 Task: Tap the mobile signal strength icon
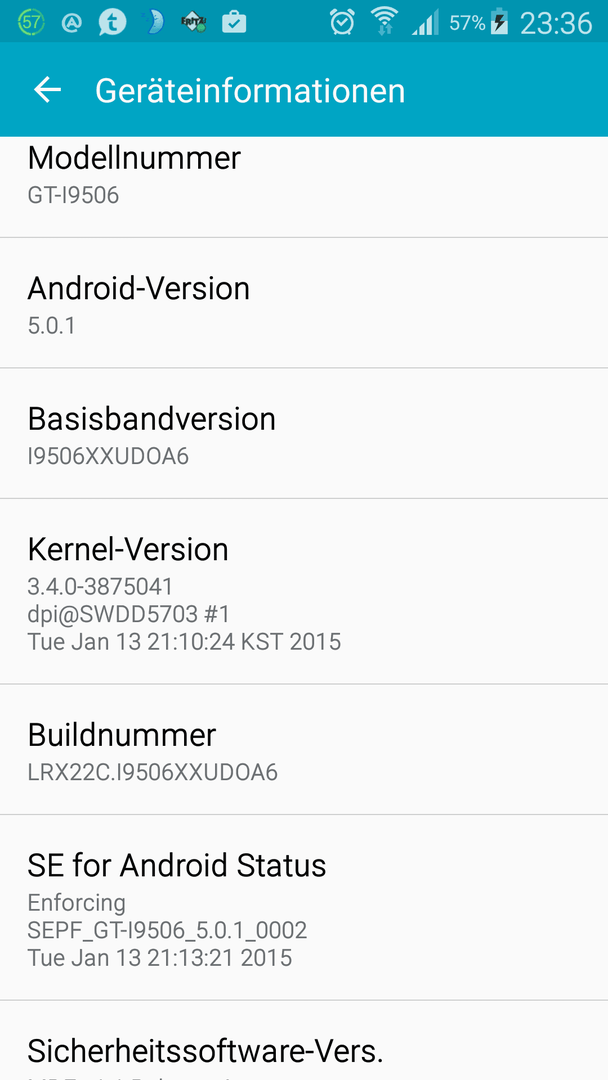click(x=426, y=23)
